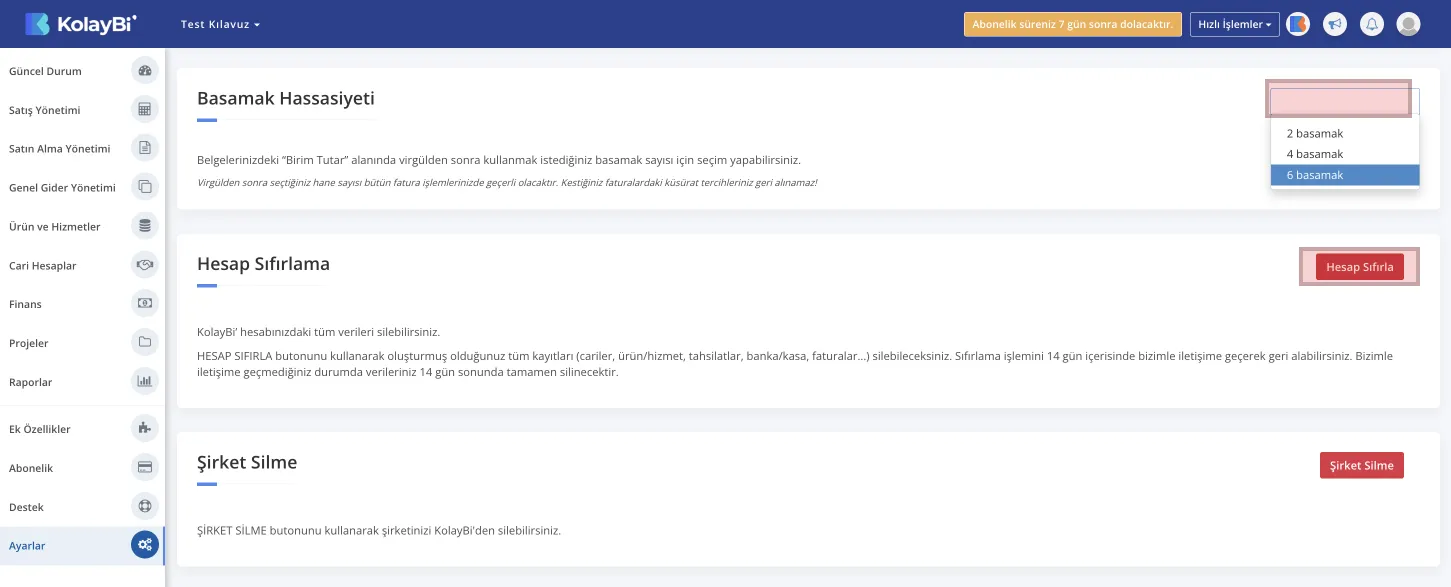Open the user profile avatar
The image size is (1451, 587).
click(x=1408, y=24)
